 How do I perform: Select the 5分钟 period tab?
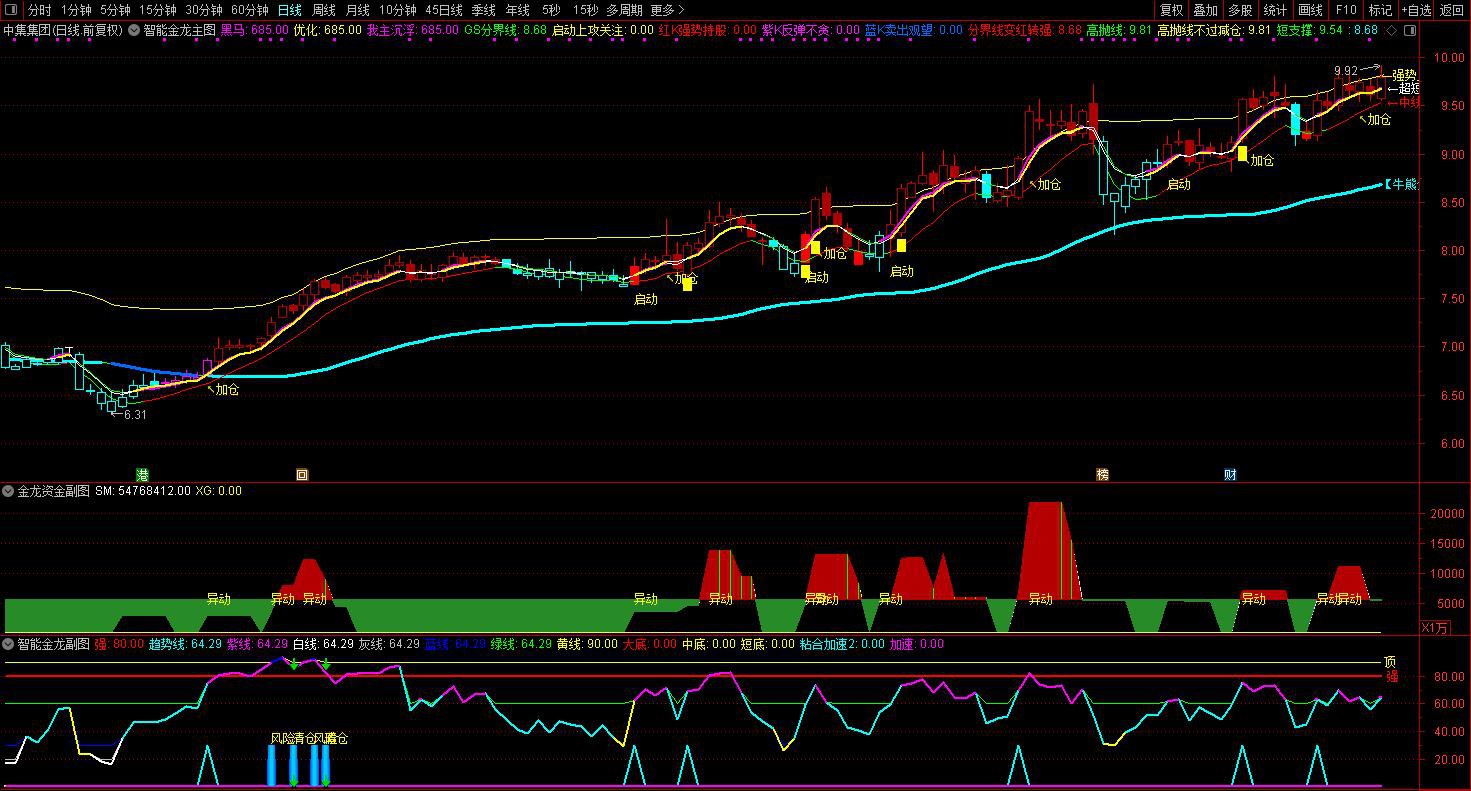tap(115, 10)
